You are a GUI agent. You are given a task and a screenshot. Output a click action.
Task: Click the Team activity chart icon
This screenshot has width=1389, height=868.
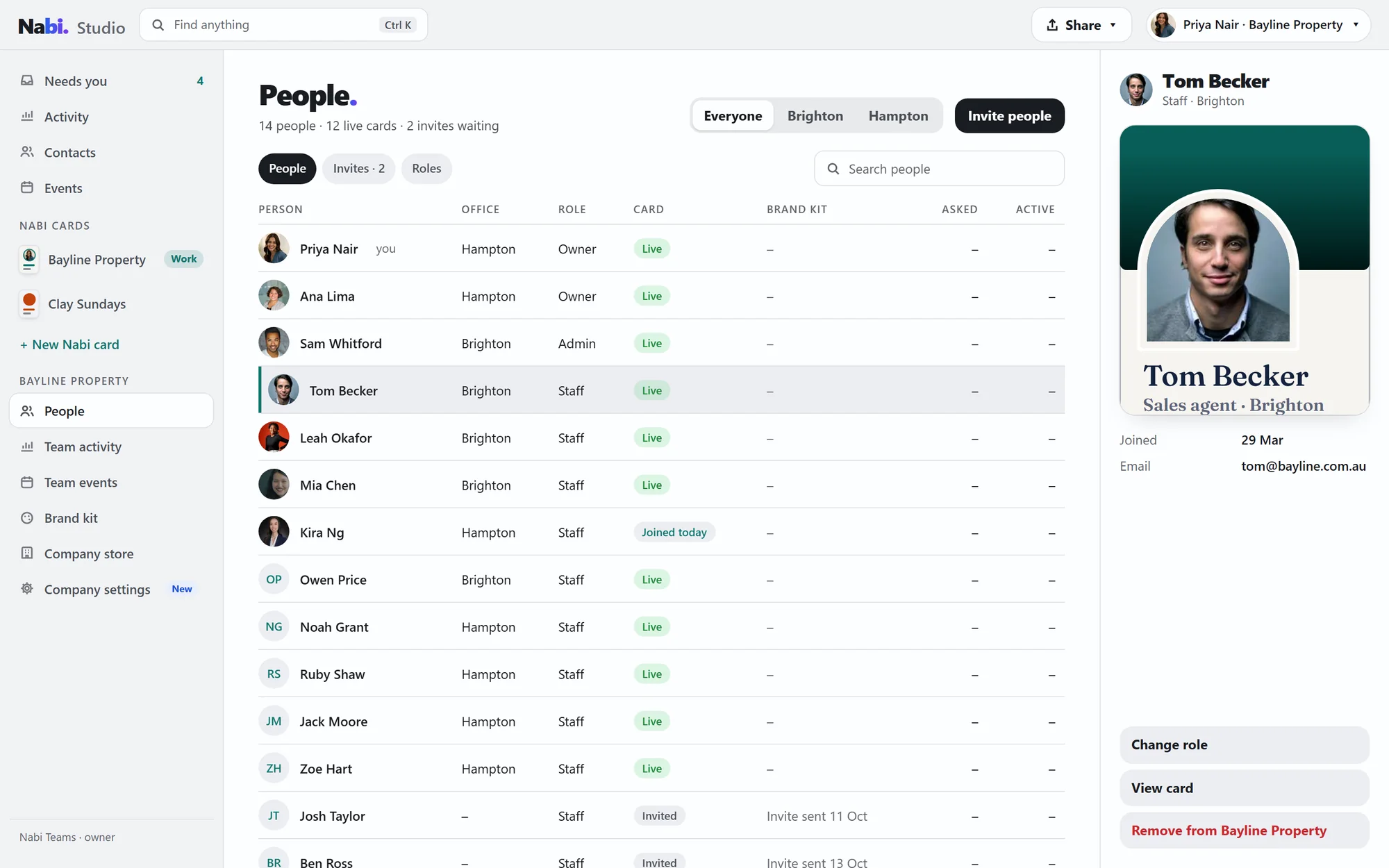point(27,446)
